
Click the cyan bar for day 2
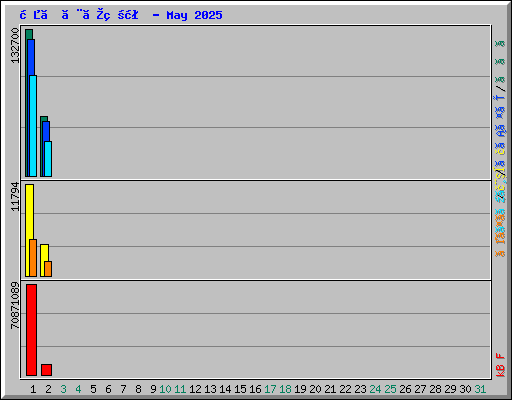[48, 159]
